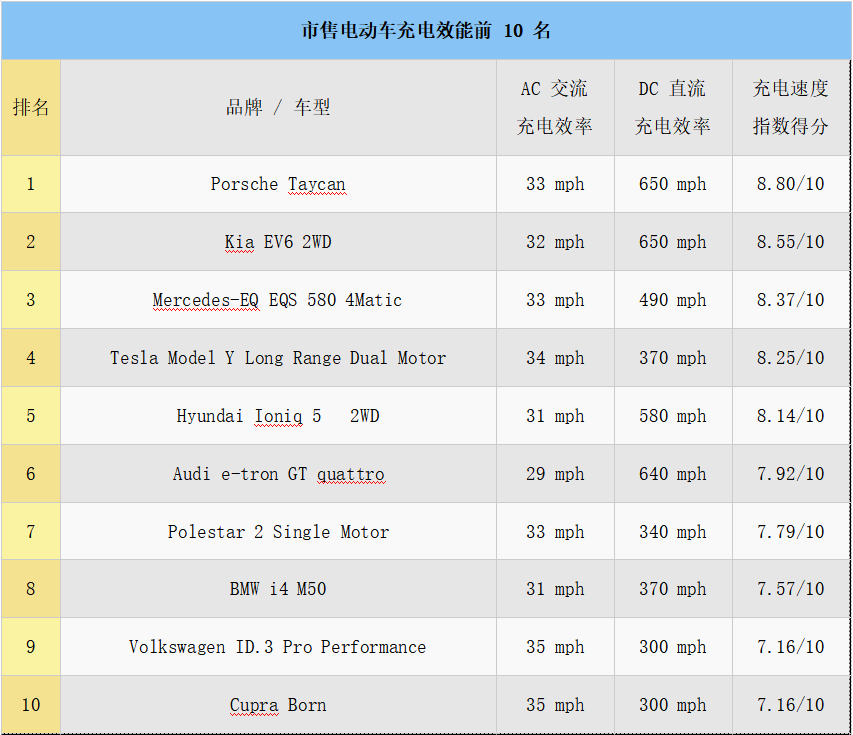Select the 7.92/10 score cell
Viewport: 853px width, 735px height.
[791, 474]
